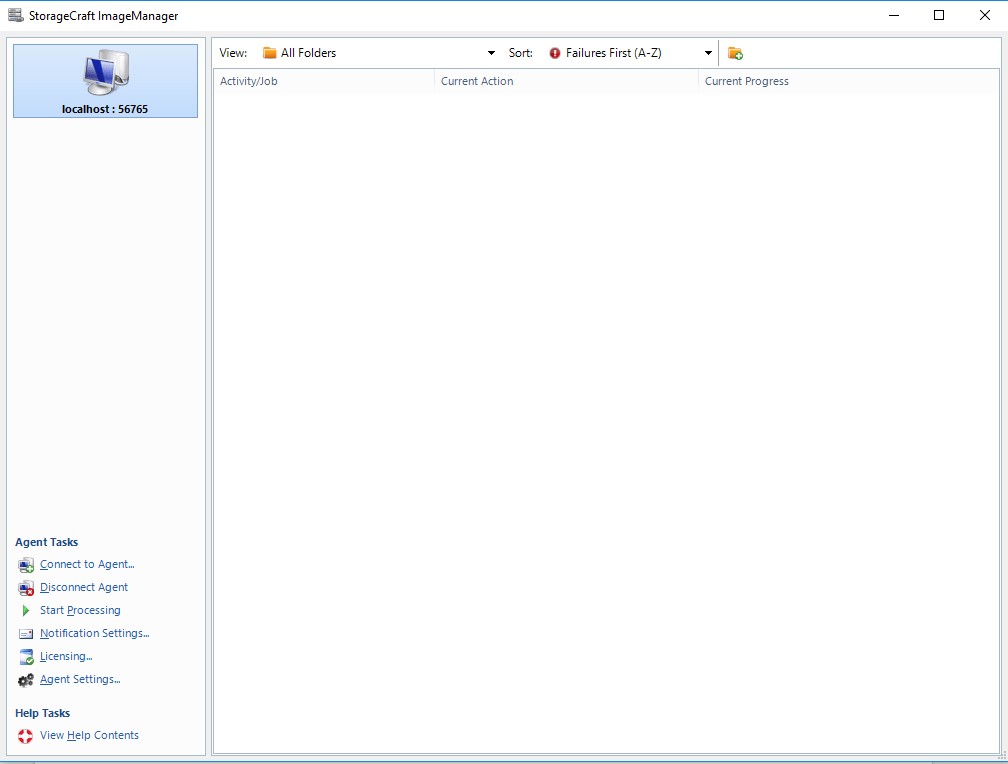Click the add folder icon in the toolbar
This screenshot has width=1008, height=764.
[735, 52]
